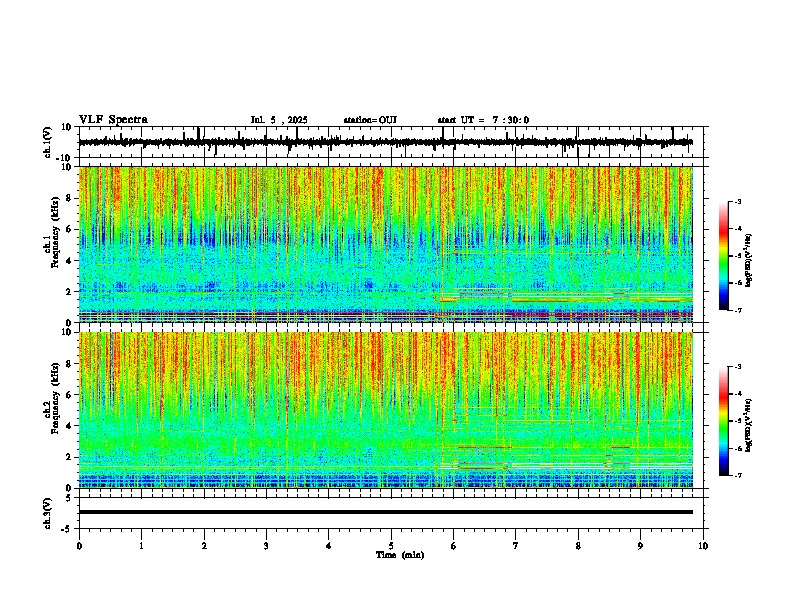The image size is (792, 612).
Task: Click the "VLF Spectra" plot title
Action: click(113, 120)
